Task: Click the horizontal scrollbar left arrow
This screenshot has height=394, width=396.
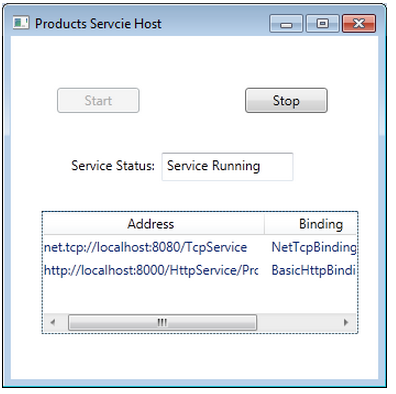Action: click(53, 322)
